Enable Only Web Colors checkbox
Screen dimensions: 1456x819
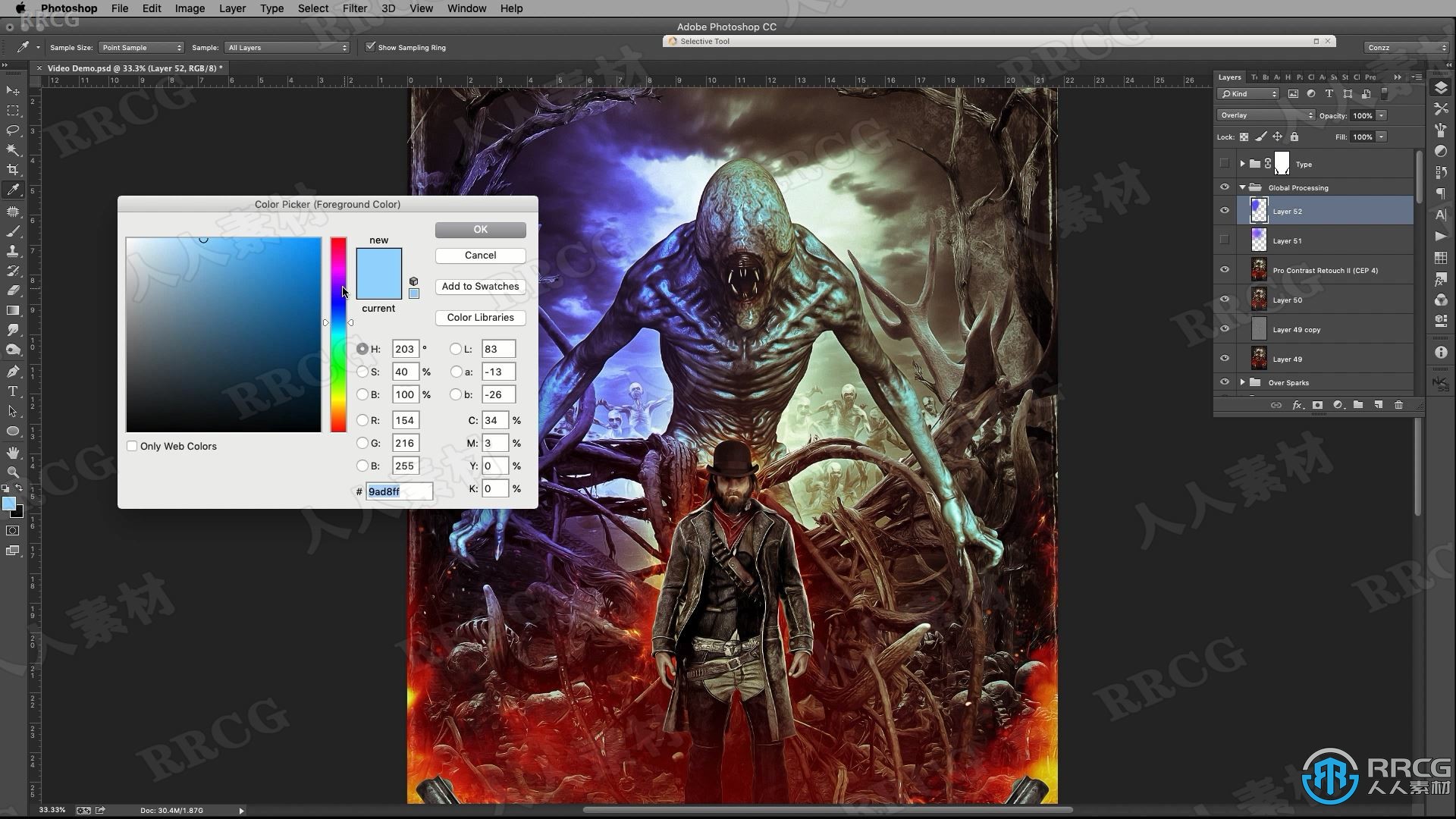132,446
